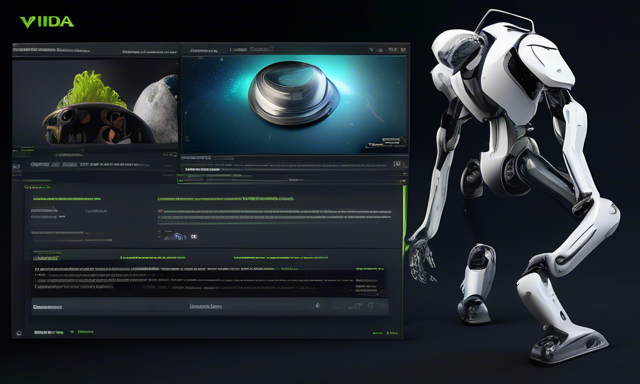
Task: Open the preview showing the bowl with green plant
Action: pyautogui.click(x=96, y=102)
